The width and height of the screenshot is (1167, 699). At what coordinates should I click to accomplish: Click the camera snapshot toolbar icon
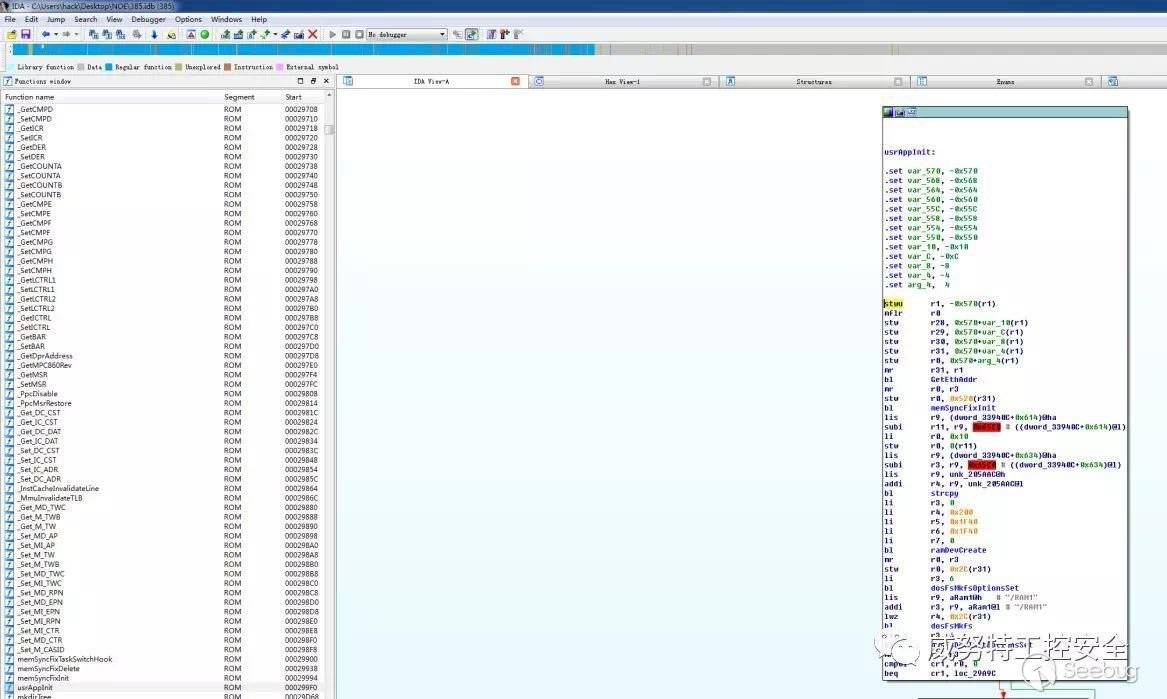point(298,34)
